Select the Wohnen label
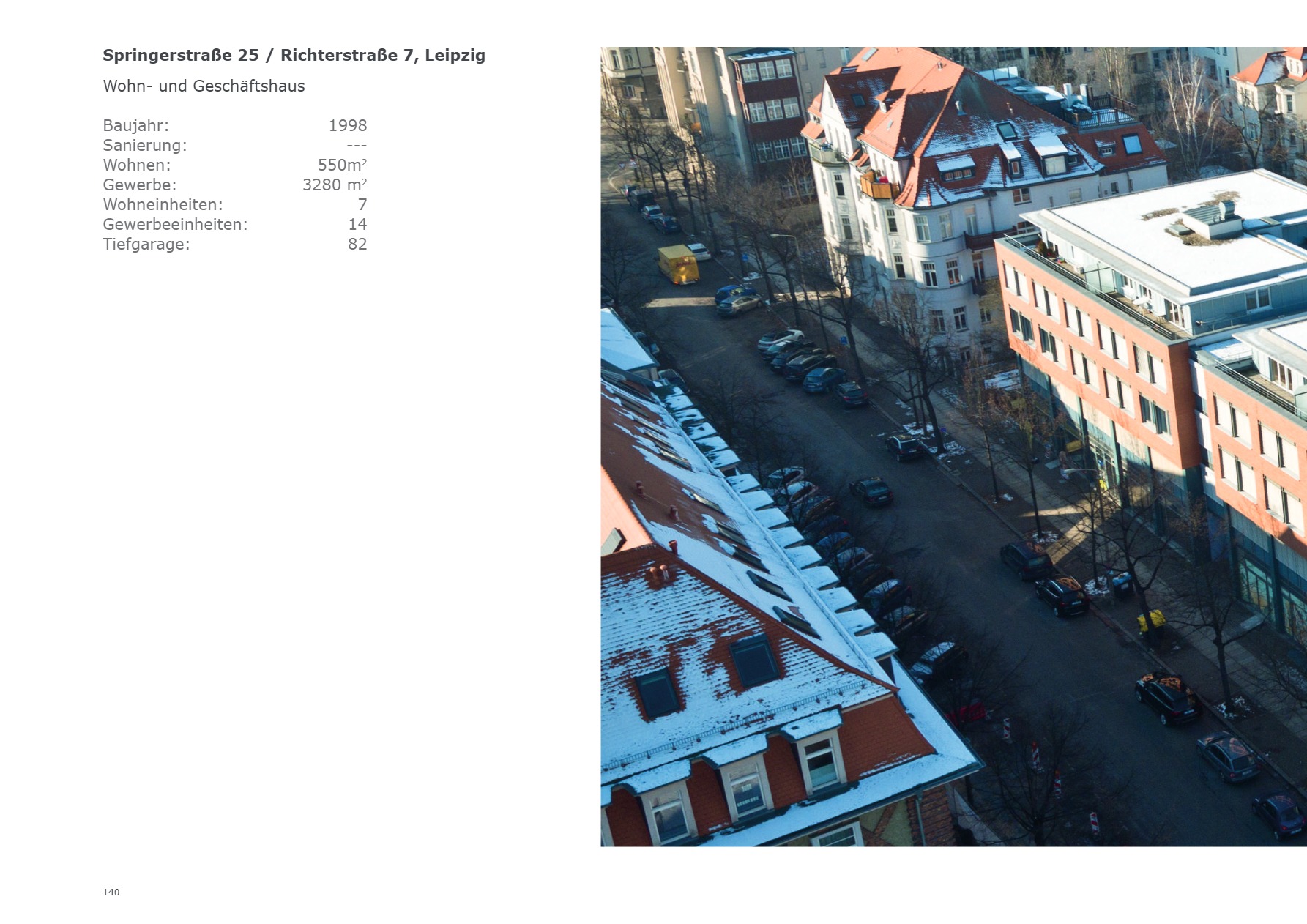The image size is (1307, 924). pyautogui.click(x=136, y=165)
